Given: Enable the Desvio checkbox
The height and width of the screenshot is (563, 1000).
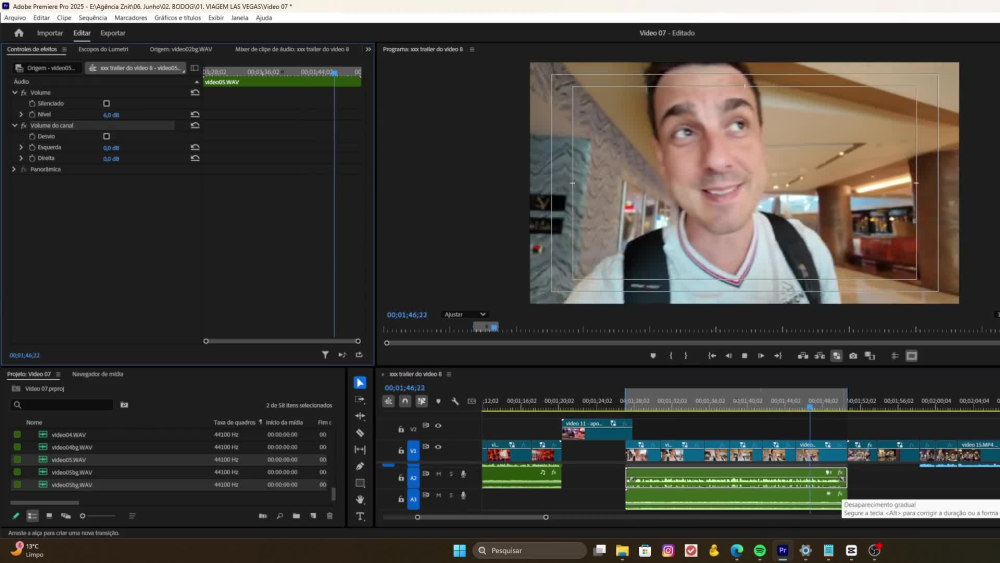Looking at the screenshot, I should 107,136.
